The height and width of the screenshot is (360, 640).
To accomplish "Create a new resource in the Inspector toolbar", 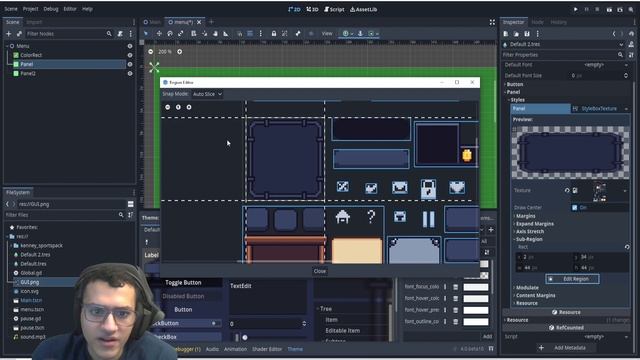I will pos(506,34).
